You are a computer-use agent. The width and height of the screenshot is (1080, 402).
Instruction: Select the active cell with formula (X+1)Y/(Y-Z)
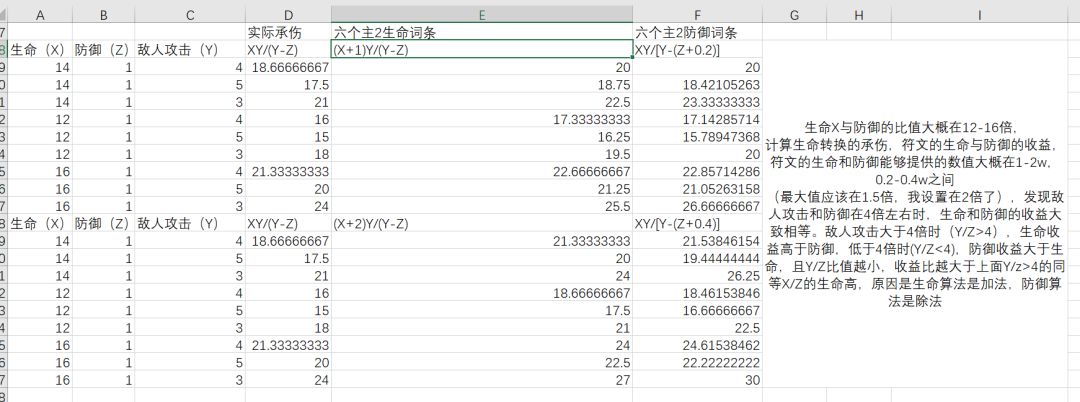point(481,50)
